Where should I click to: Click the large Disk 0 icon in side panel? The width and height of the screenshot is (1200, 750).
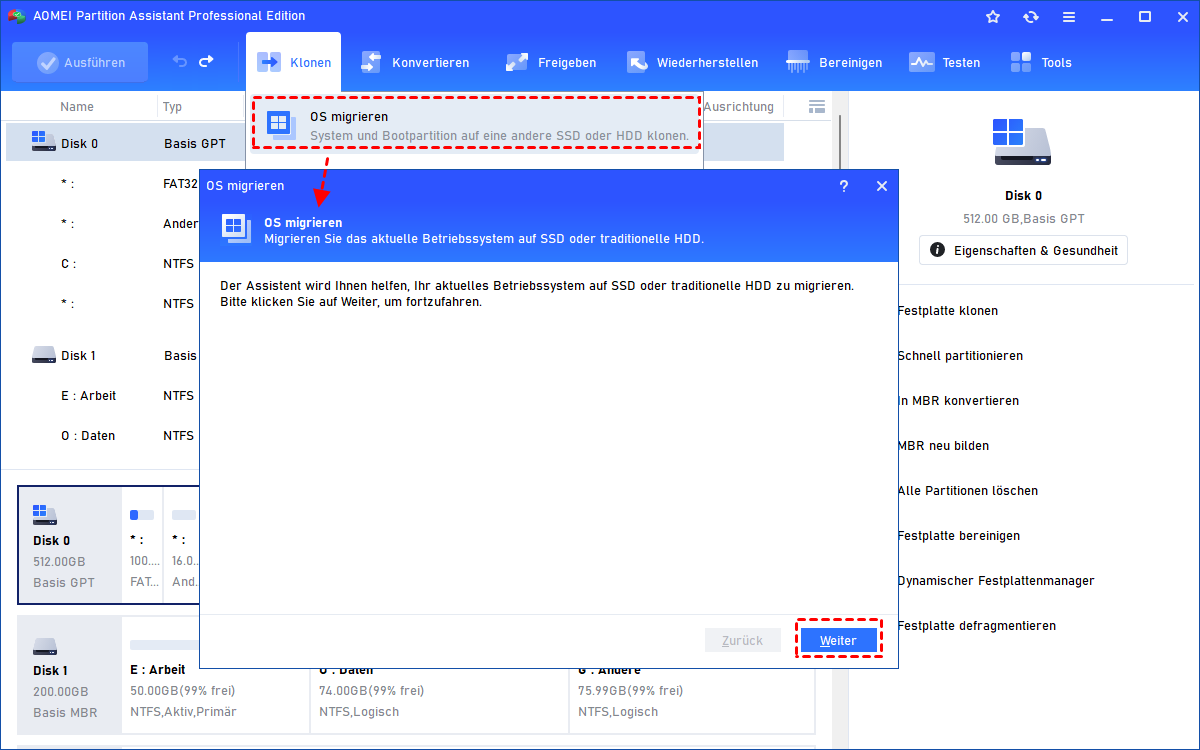click(x=1022, y=142)
